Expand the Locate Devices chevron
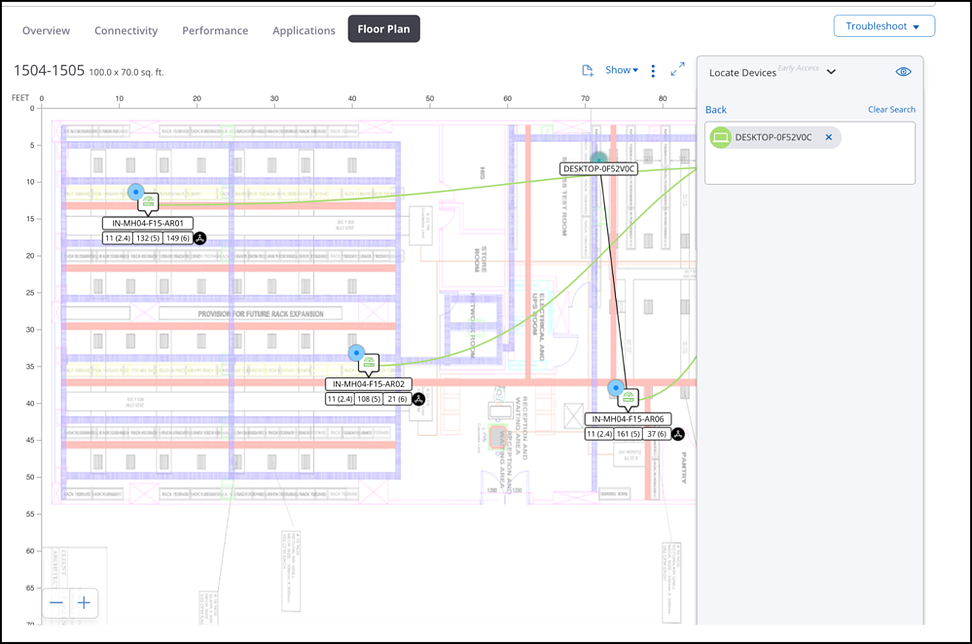 click(831, 72)
